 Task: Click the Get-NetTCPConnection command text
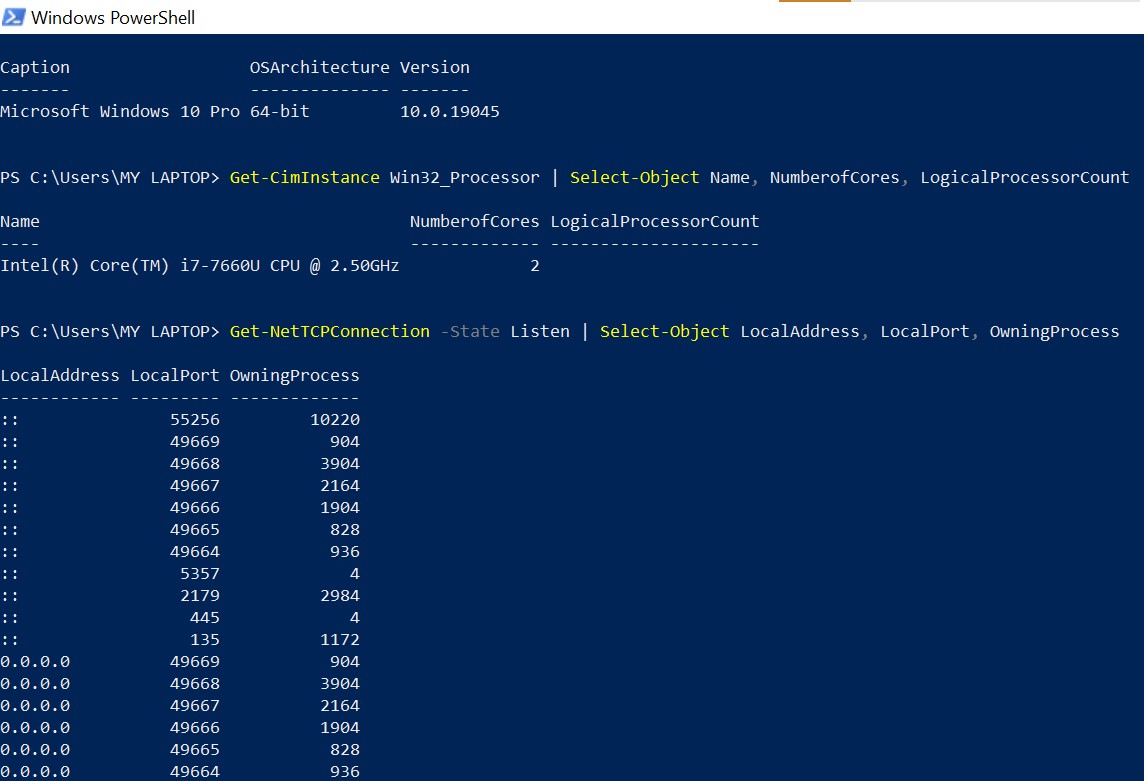pos(330,331)
